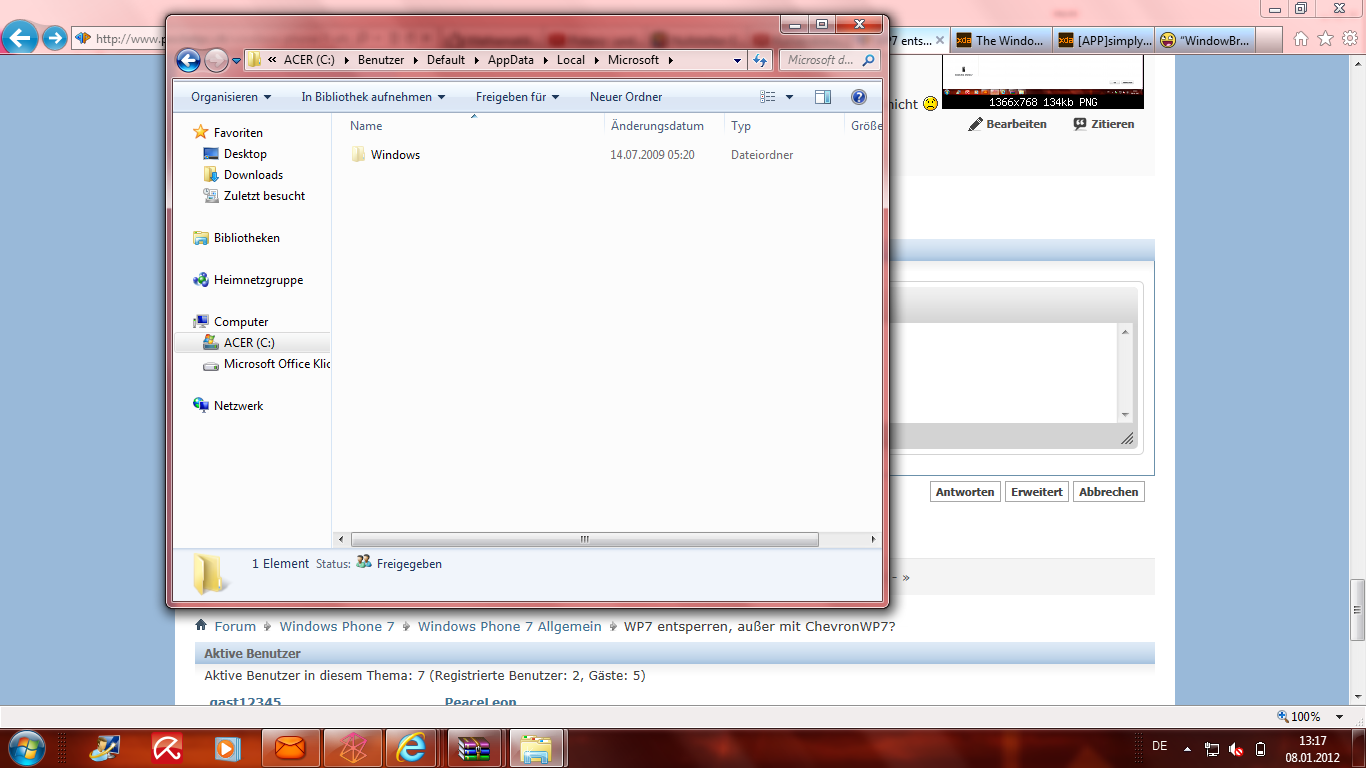Screen dimensions: 1366x768
Task: Go back a page in Internet Explorer
Action: click(x=20, y=39)
